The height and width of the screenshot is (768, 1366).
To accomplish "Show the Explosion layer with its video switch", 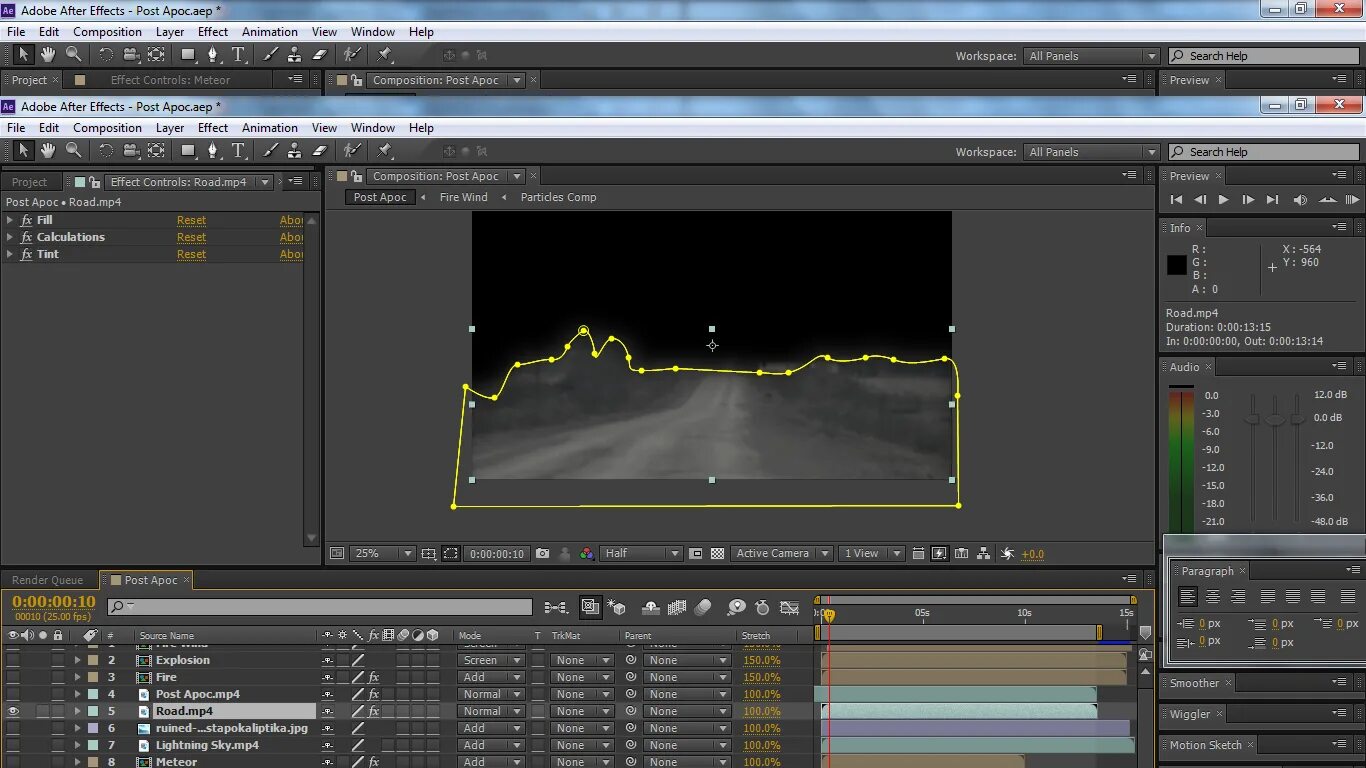I will pyautogui.click(x=13, y=660).
